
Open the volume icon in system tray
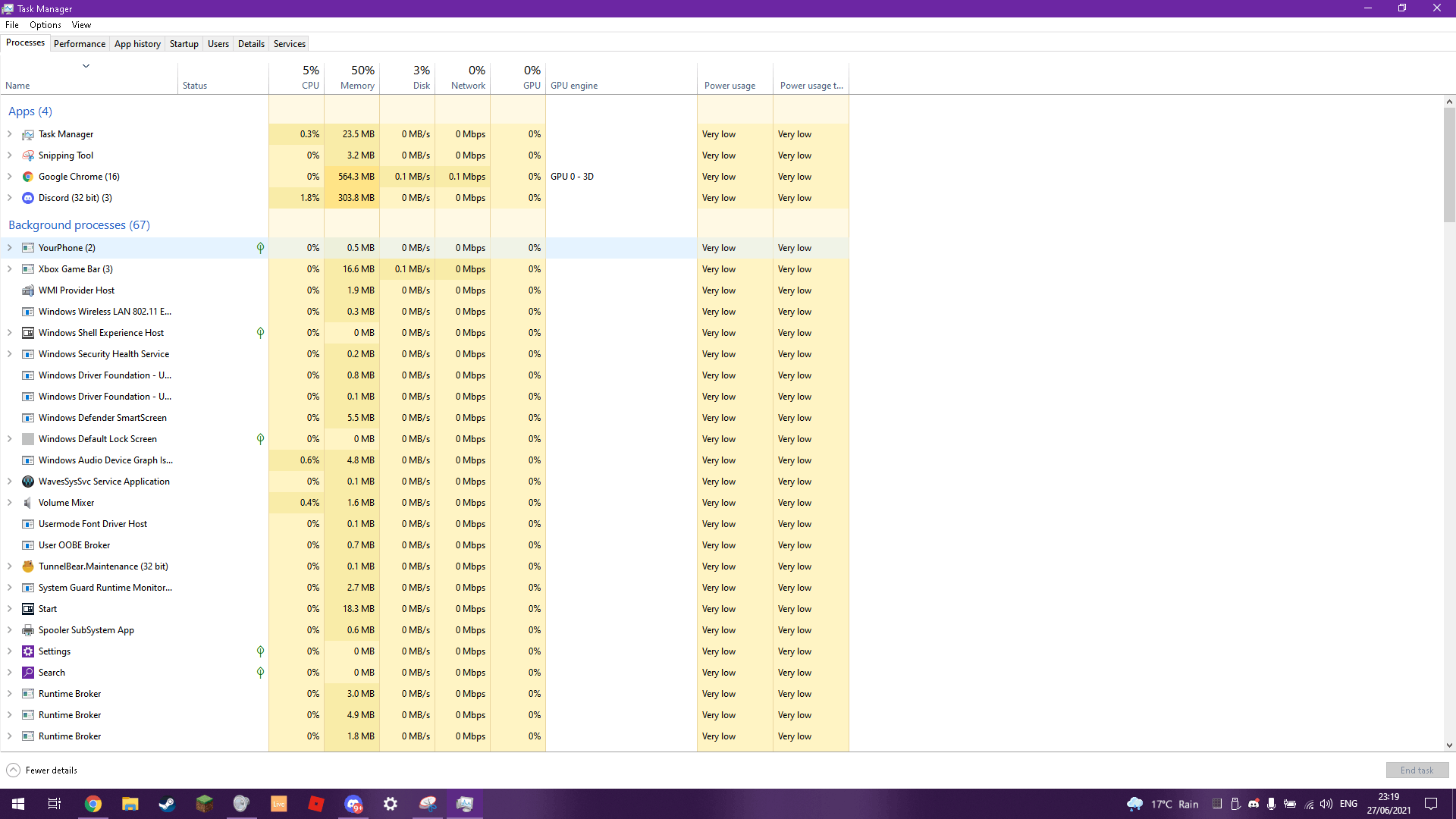1326,804
